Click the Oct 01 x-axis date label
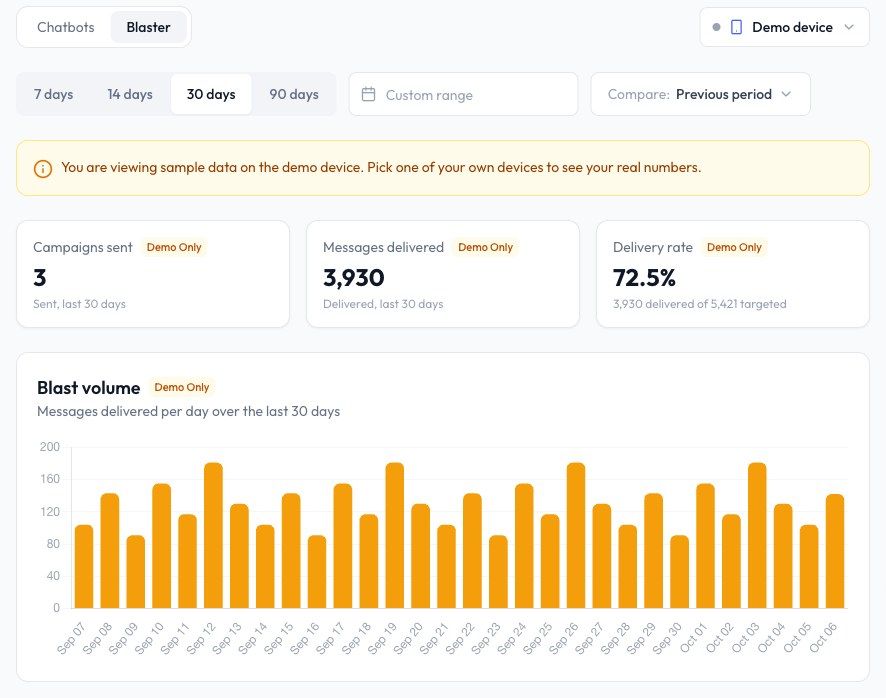 click(693, 637)
